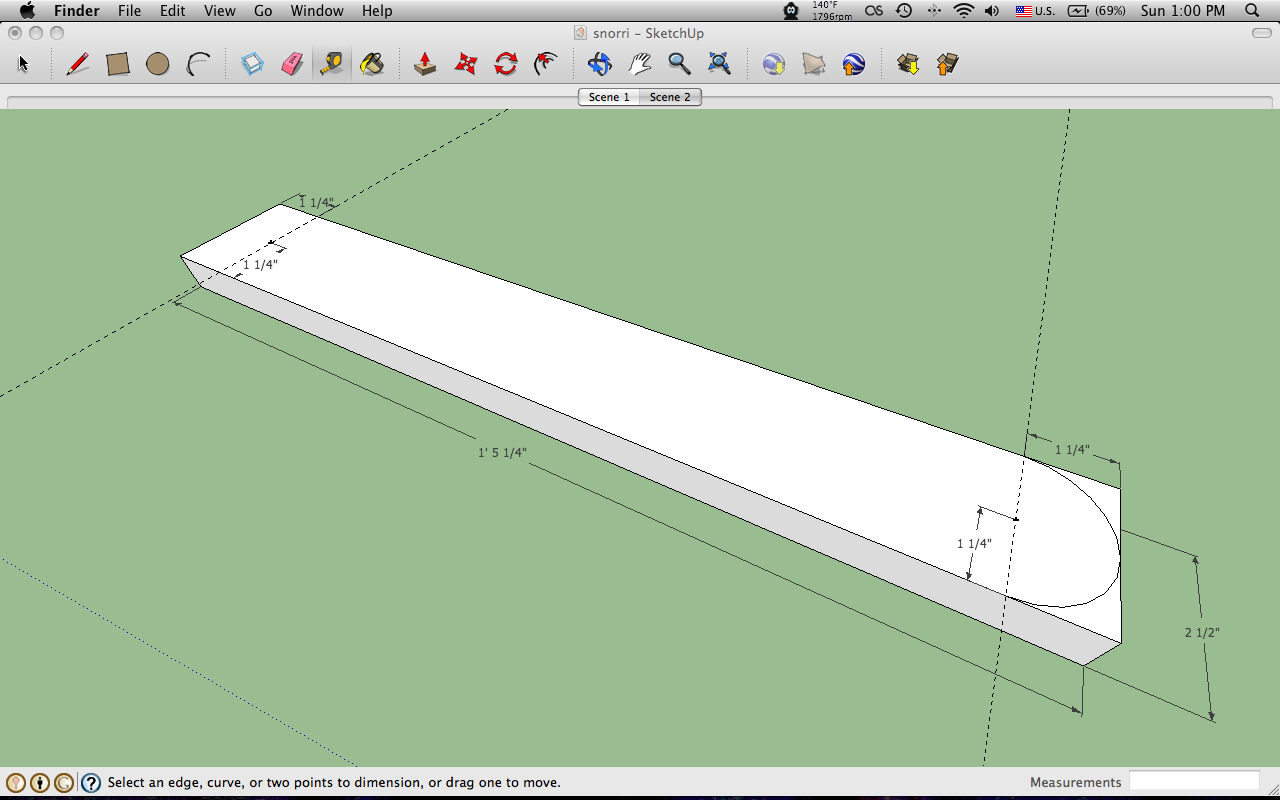
Task: Open the Finder application menu
Action: pyautogui.click(x=76, y=11)
